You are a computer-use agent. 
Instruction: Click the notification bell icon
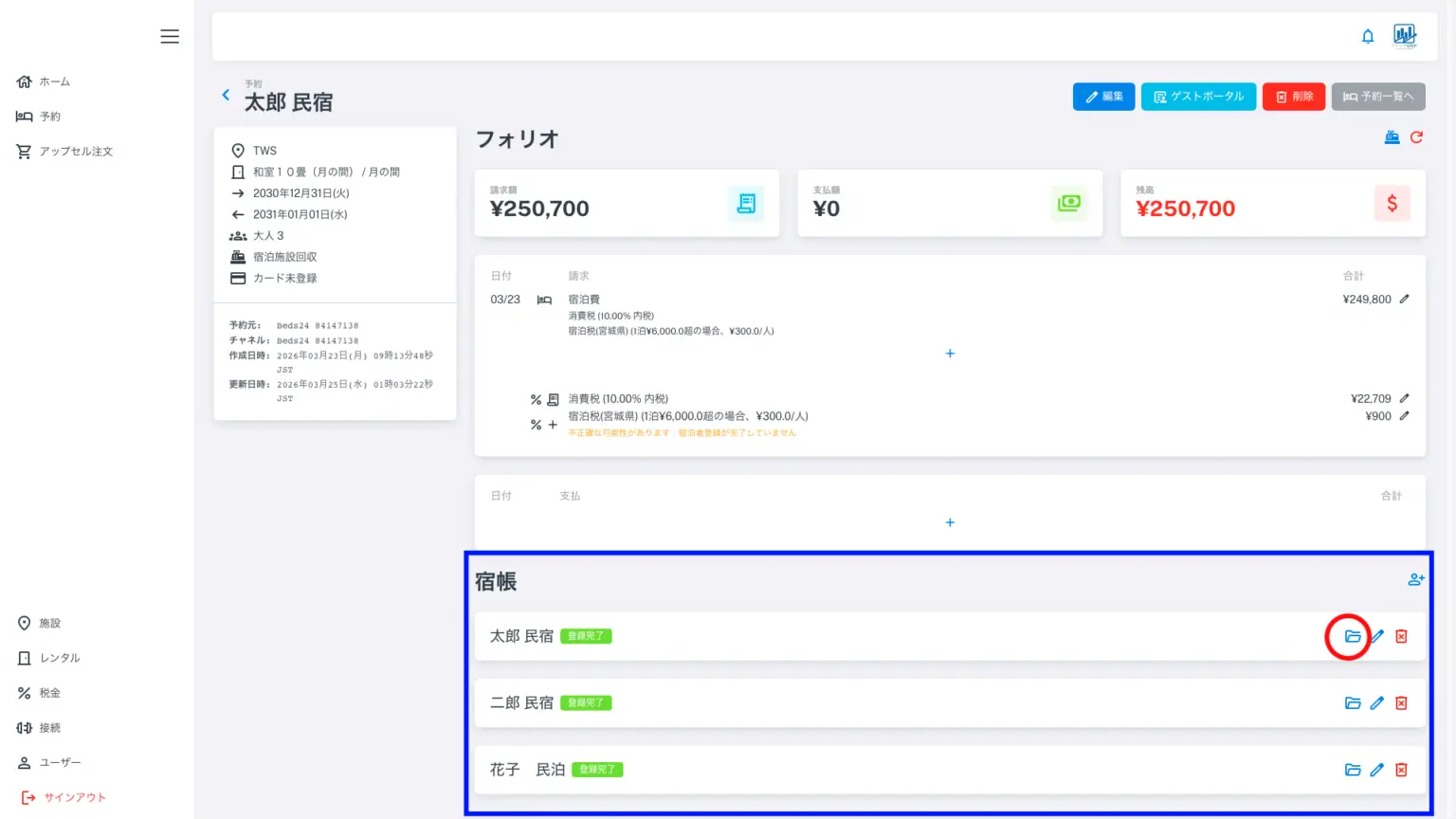[x=1368, y=36]
